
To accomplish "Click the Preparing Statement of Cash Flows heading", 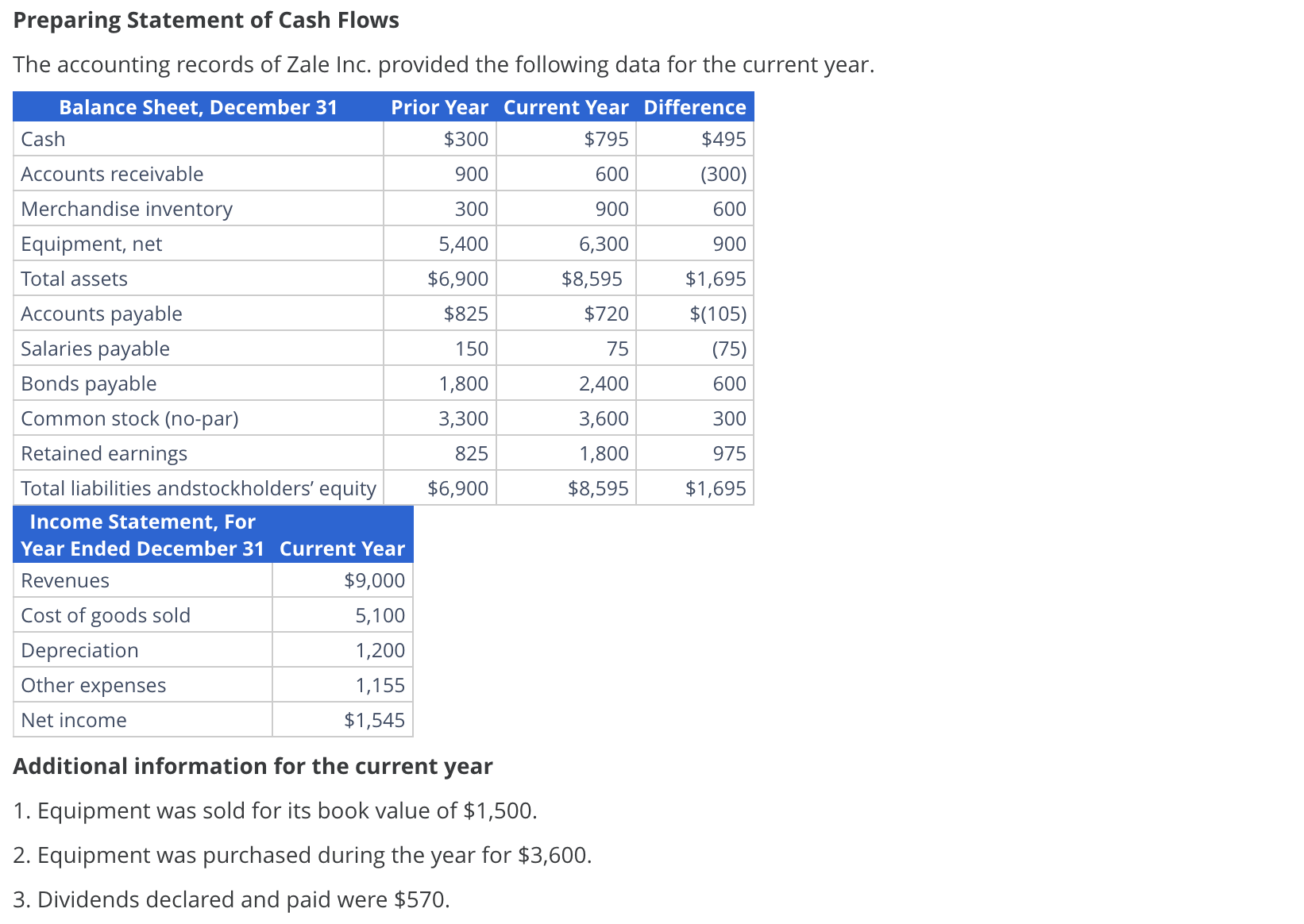I will [x=206, y=19].
